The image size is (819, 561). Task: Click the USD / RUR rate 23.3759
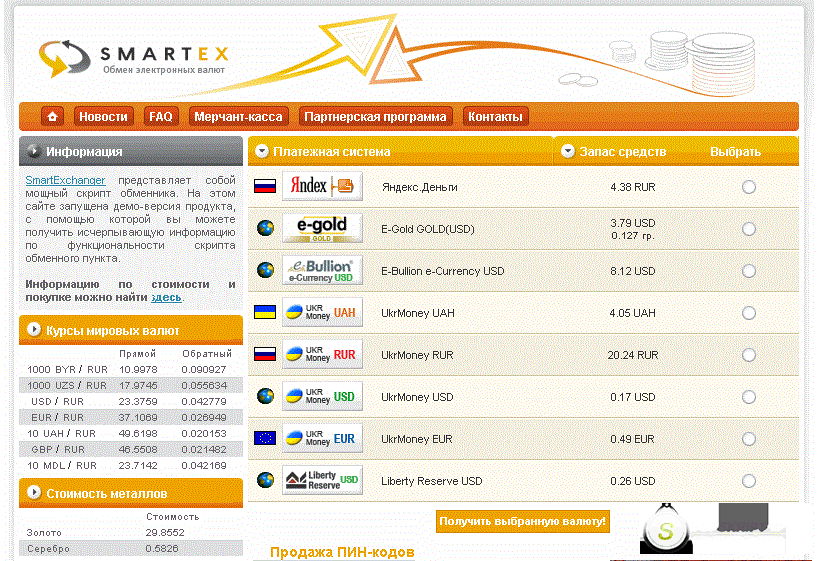tap(137, 402)
